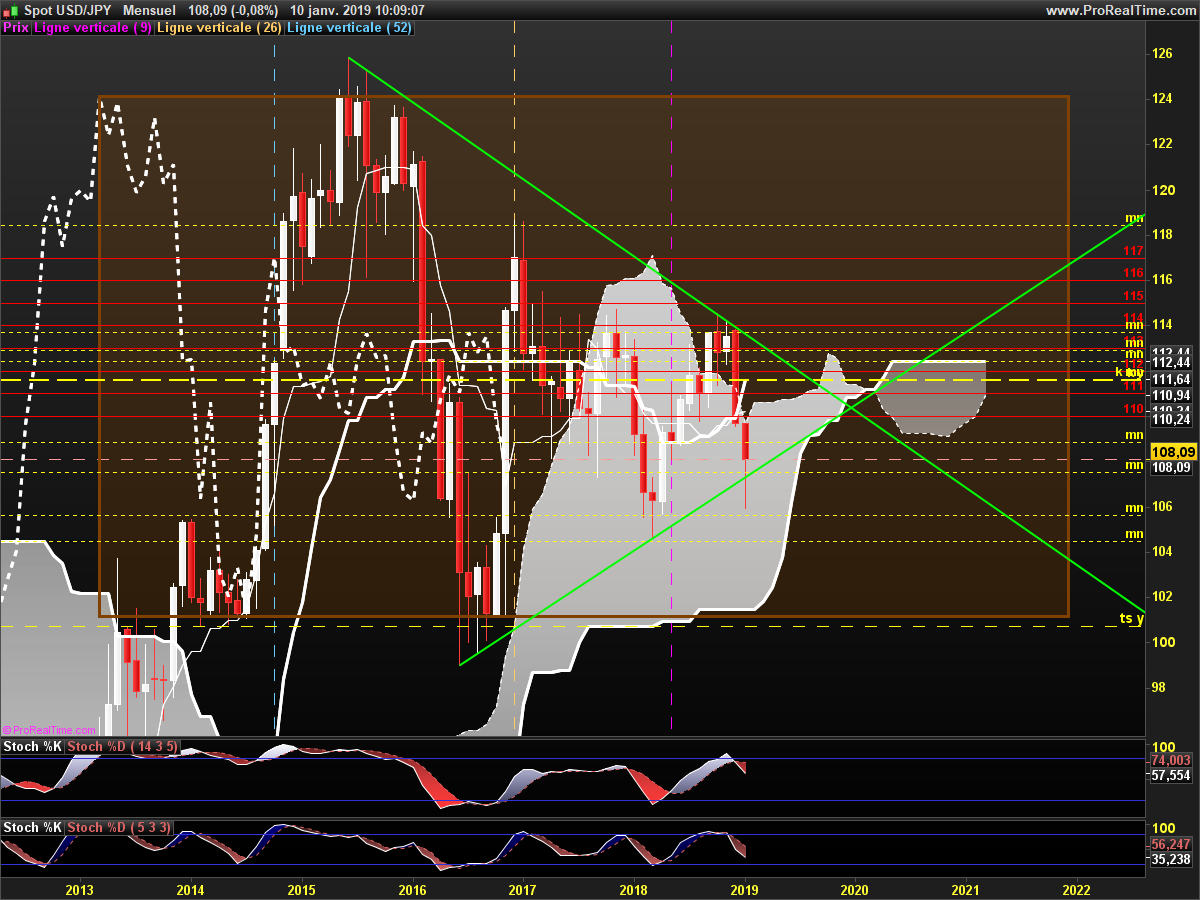The width and height of the screenshot is (1200, 900).
Task: Open the Ligne verticale (26) indicator label
Action: pyautogui.click(x=220, y=28)
